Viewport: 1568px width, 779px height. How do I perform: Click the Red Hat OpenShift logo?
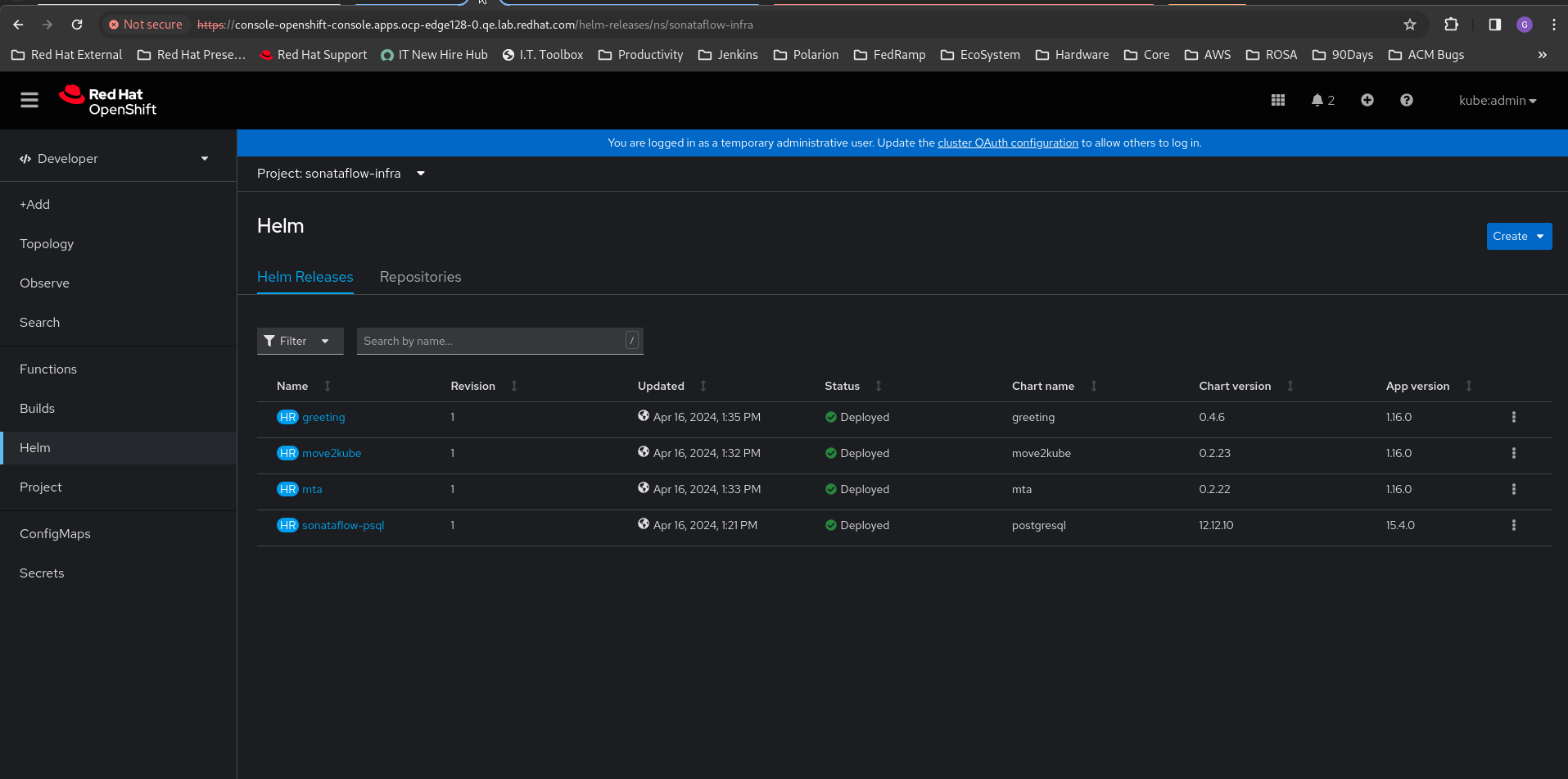click(107, 101)
